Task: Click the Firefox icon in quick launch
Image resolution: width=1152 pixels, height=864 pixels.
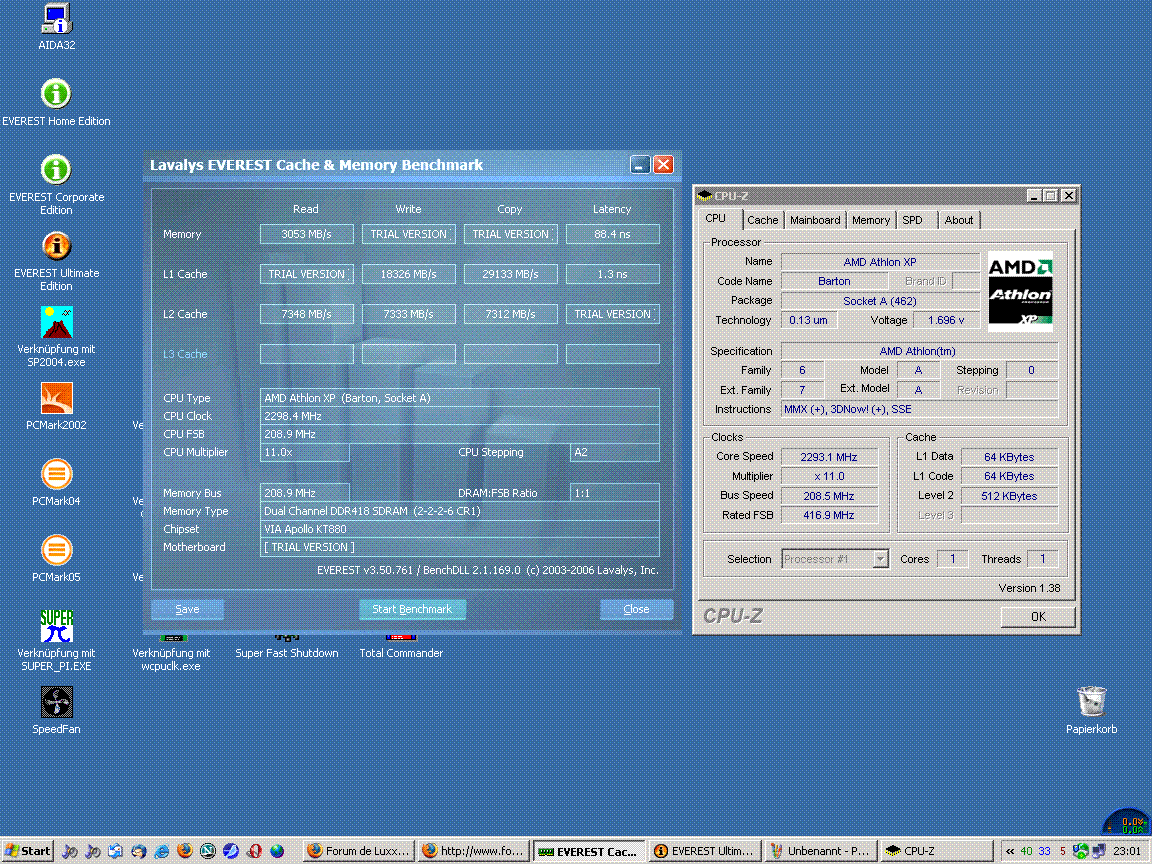Action: pos(185,851)
